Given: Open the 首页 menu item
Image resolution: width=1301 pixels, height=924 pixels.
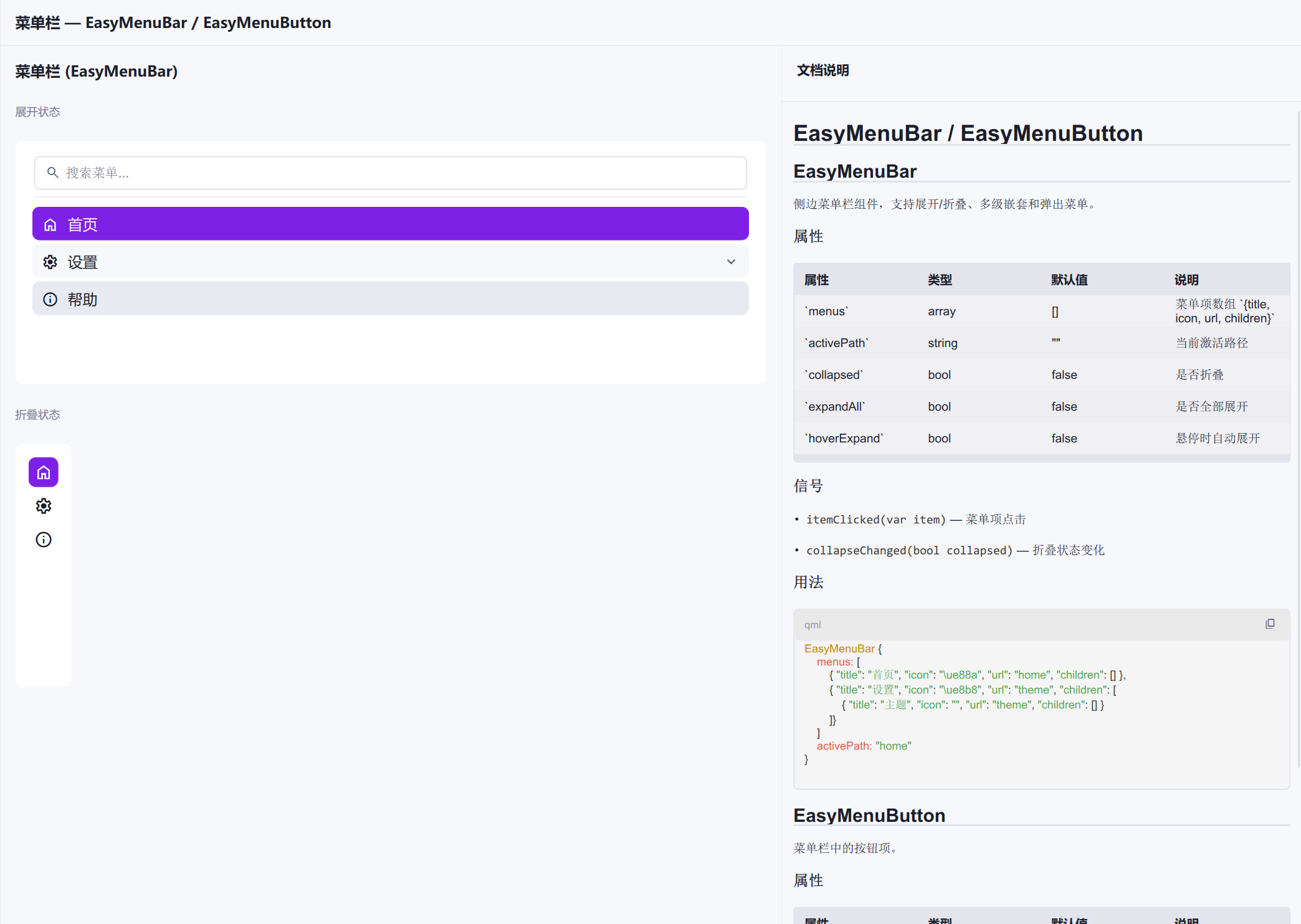Looking at the screenshot, I should pos(391,224).
